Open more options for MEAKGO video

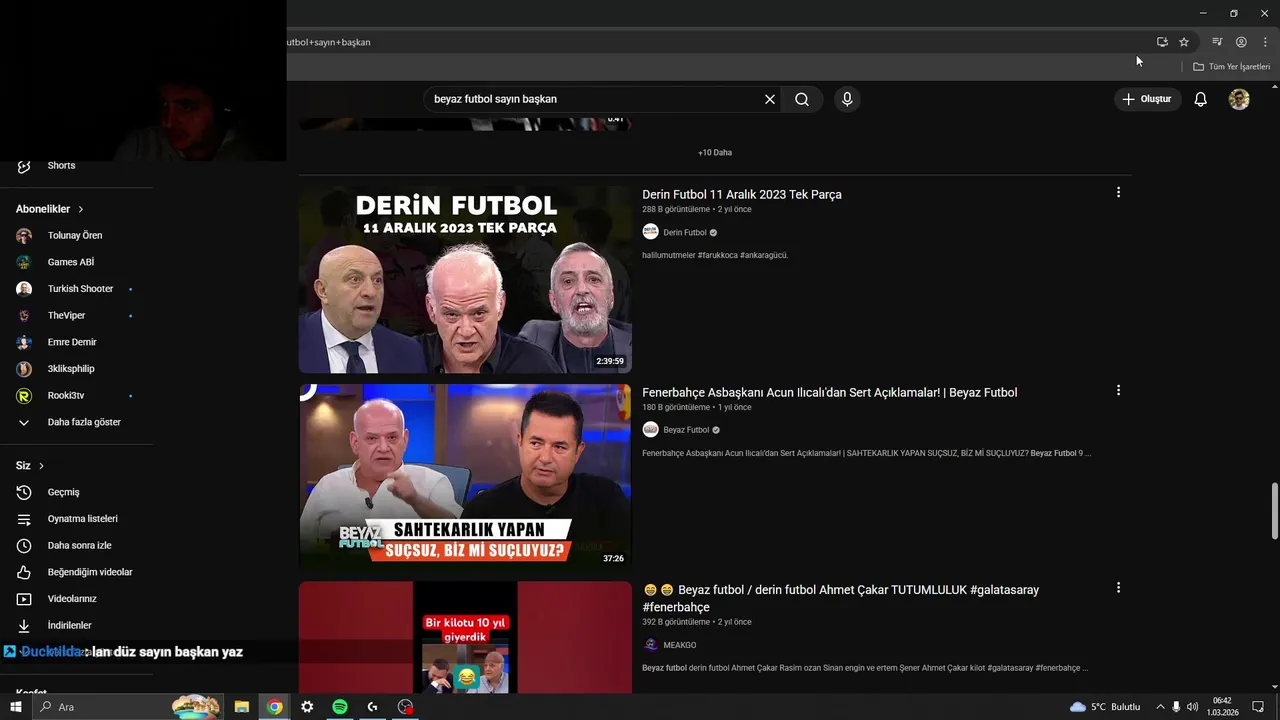tap(1118, 588)
